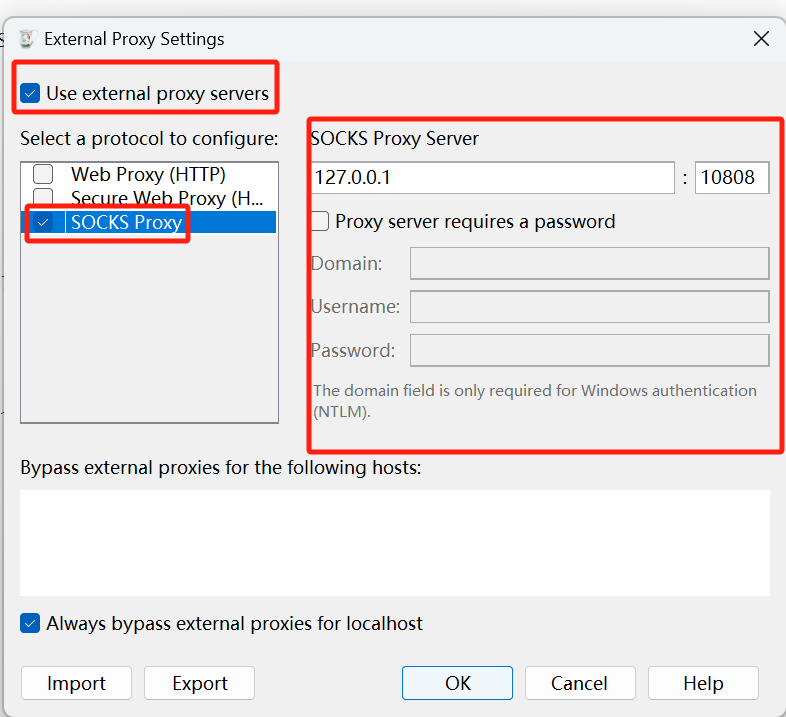Viewport: 786px width, 717px height.
Task: Check Proxy server requires a password
Action: click(320, 222)
